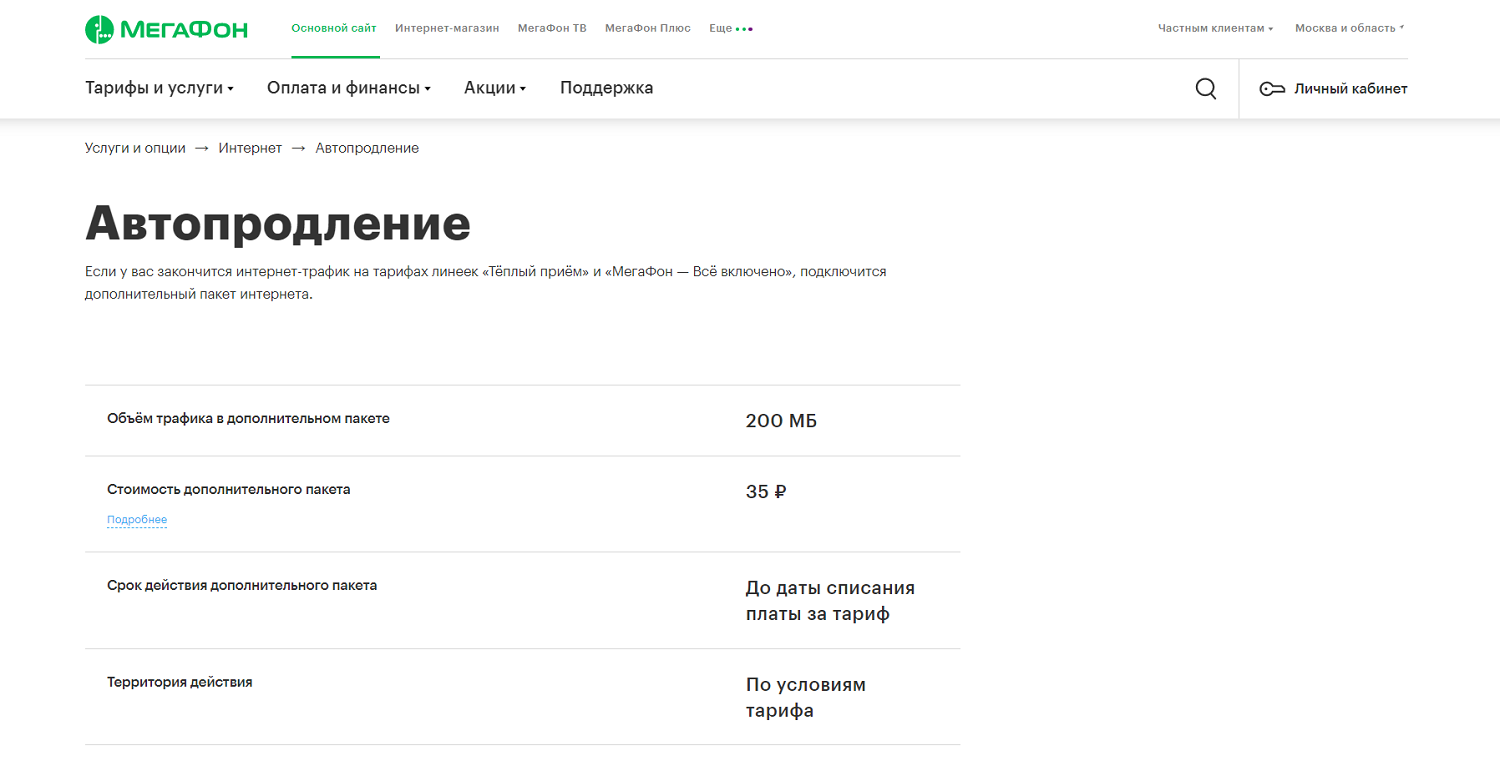Open the Москва и область region selector

tap(1349, 28)
